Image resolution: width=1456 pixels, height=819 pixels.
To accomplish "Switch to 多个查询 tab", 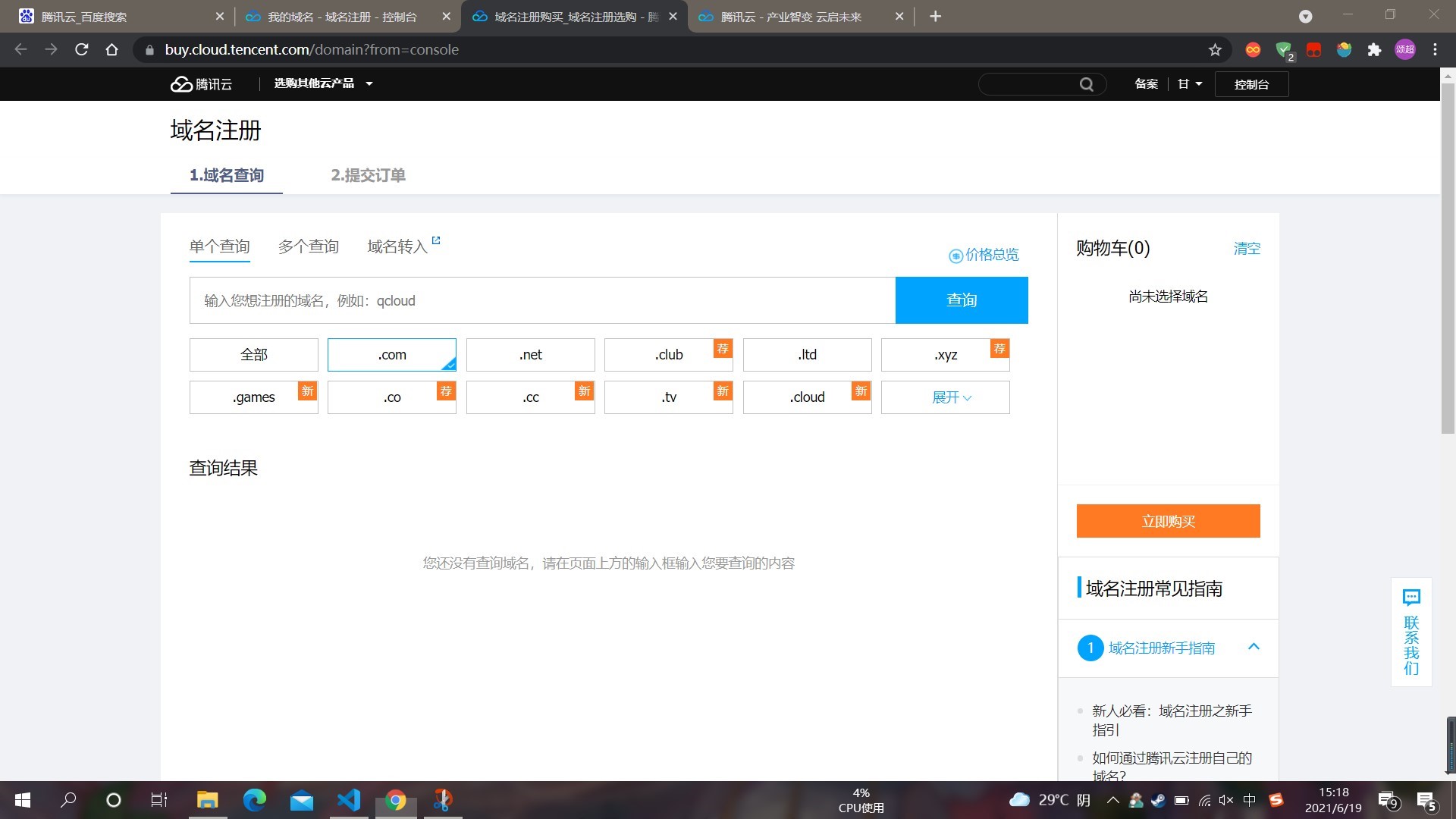I will (309, 246).
